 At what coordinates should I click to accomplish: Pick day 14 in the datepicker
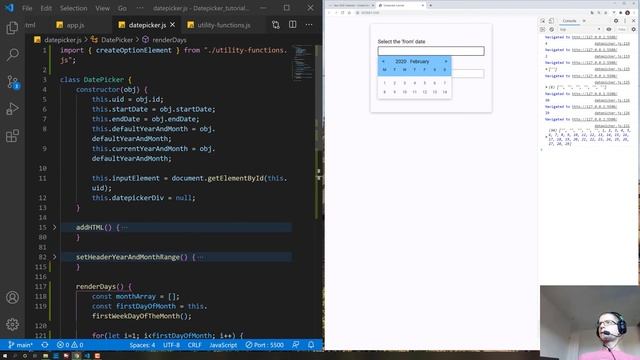pyautogui.click(x=445, y=92)
